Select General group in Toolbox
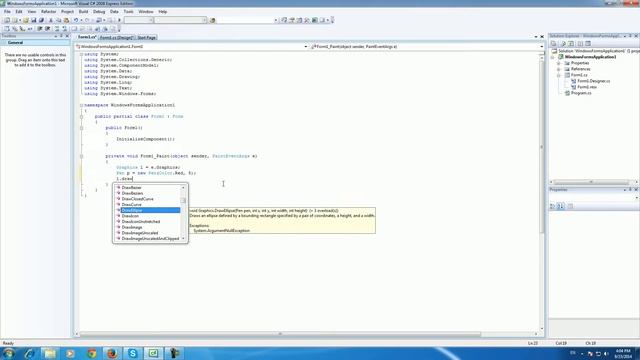 pos(36,42)
